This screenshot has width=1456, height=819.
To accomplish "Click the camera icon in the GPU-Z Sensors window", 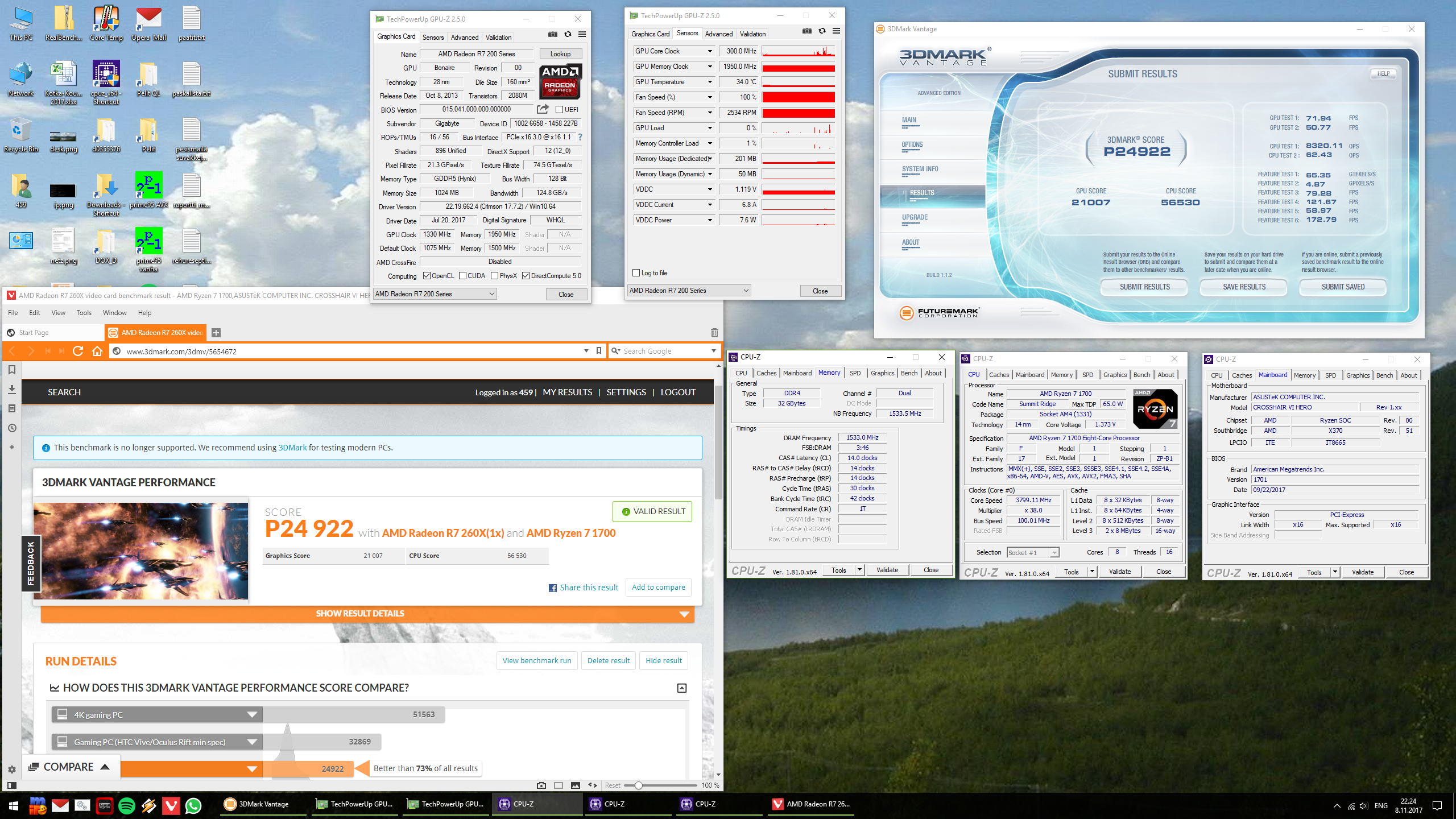I will tap(806, 31).
